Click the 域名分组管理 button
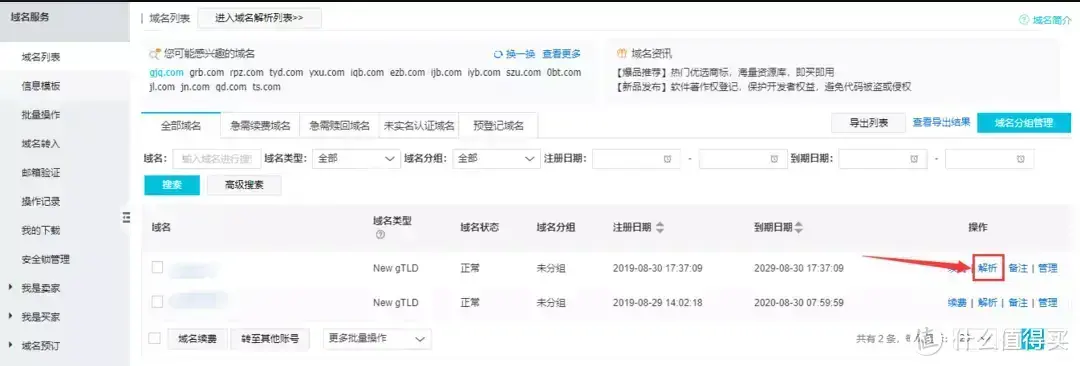 [x=1024, y=123]
